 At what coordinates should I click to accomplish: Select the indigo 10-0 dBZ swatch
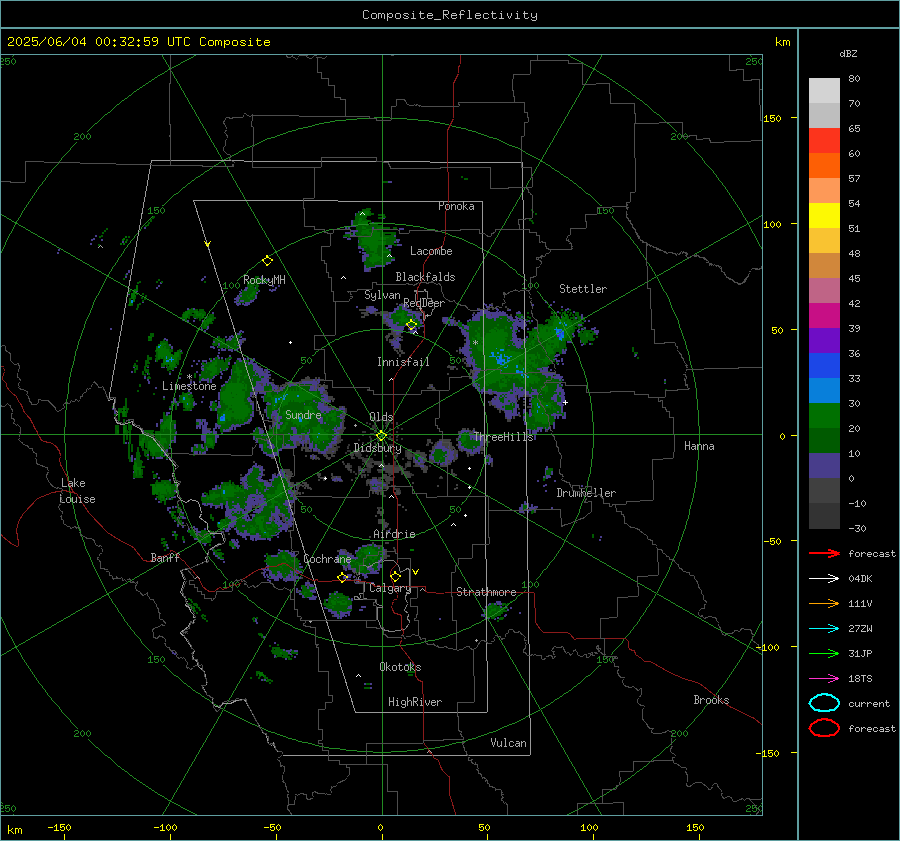tap(824, 466)
